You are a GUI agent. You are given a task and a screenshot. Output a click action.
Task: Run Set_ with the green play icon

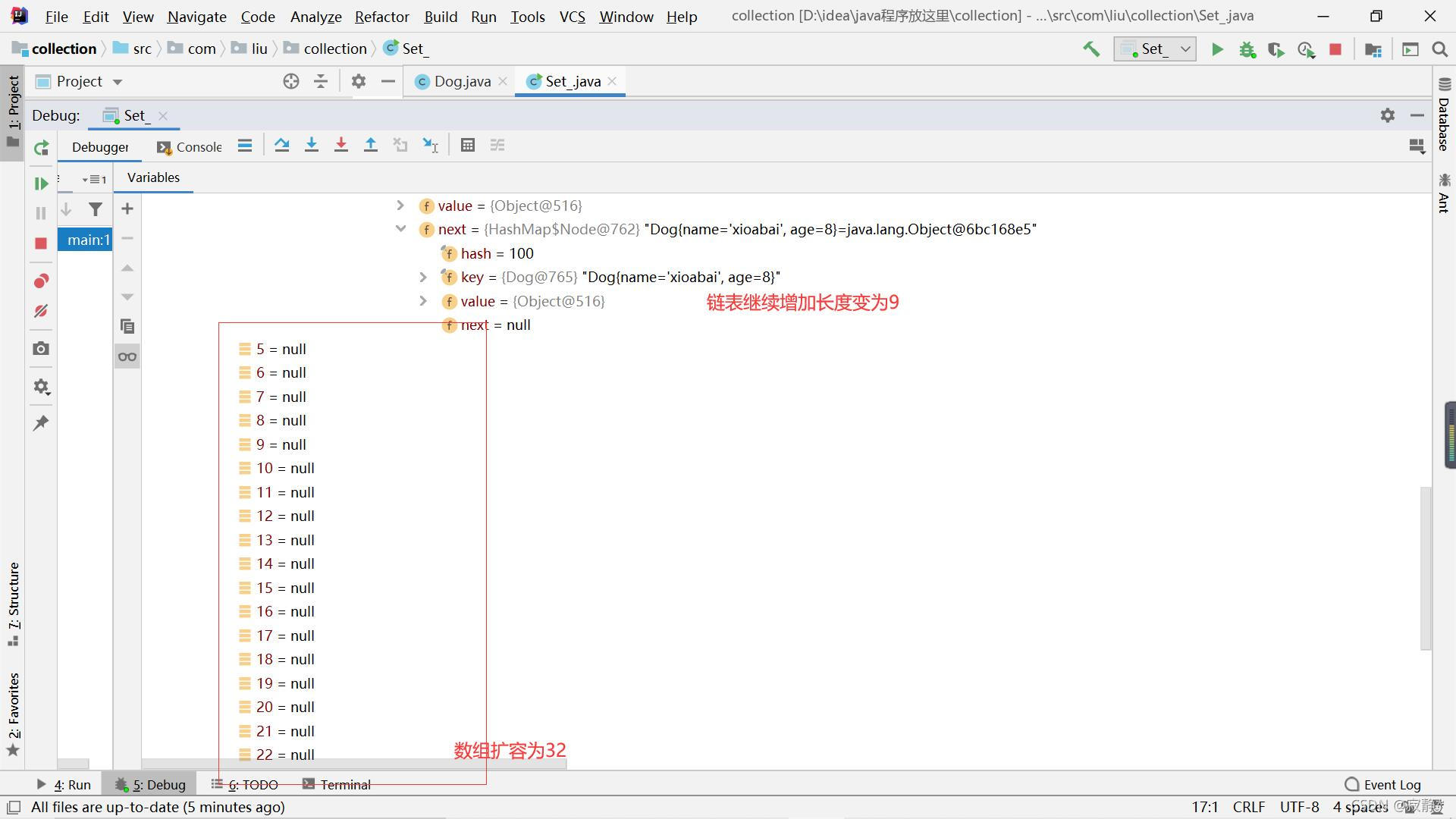[x=1217, y=49]
